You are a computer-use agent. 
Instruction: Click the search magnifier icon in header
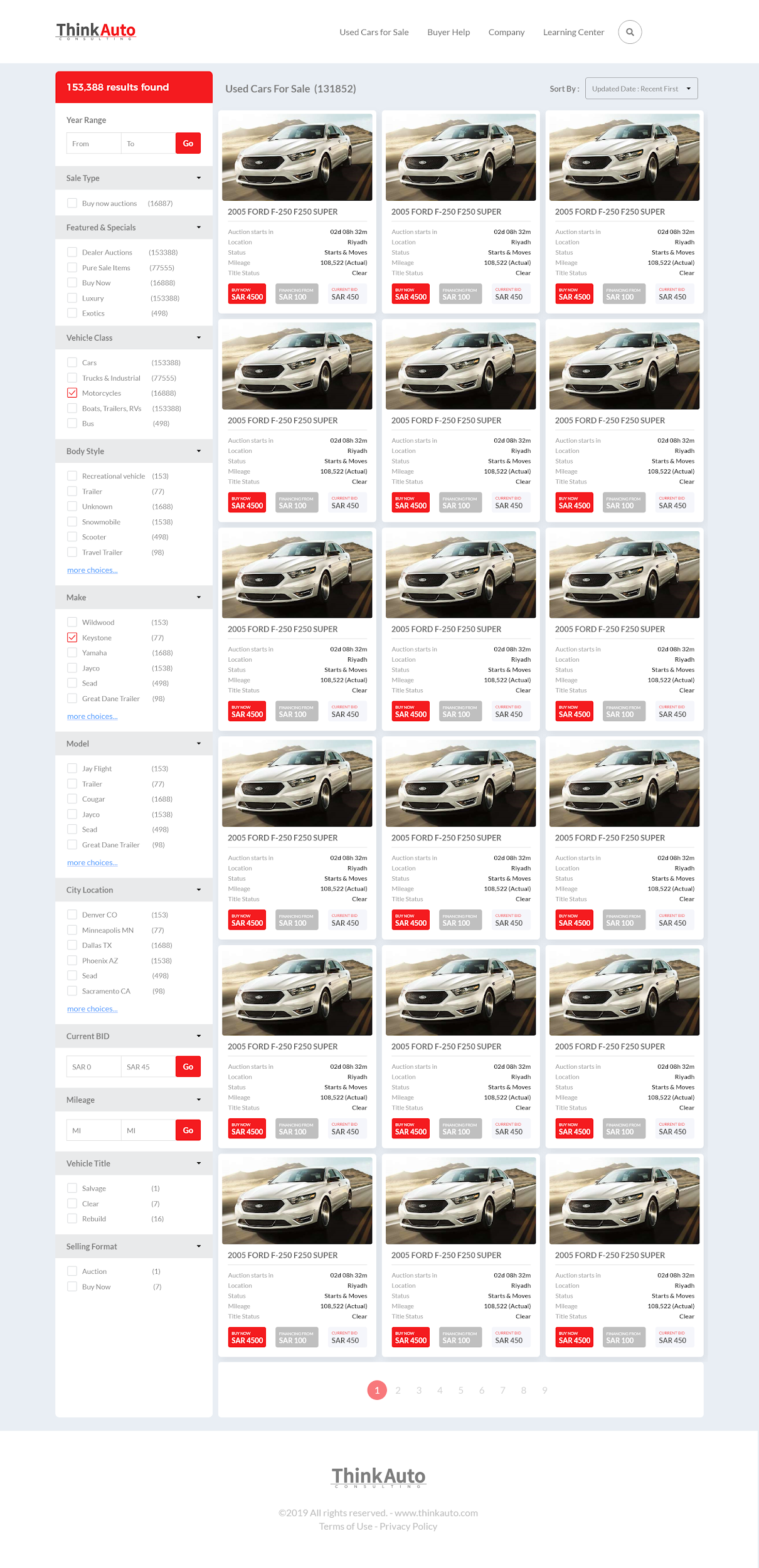point(629,32)
